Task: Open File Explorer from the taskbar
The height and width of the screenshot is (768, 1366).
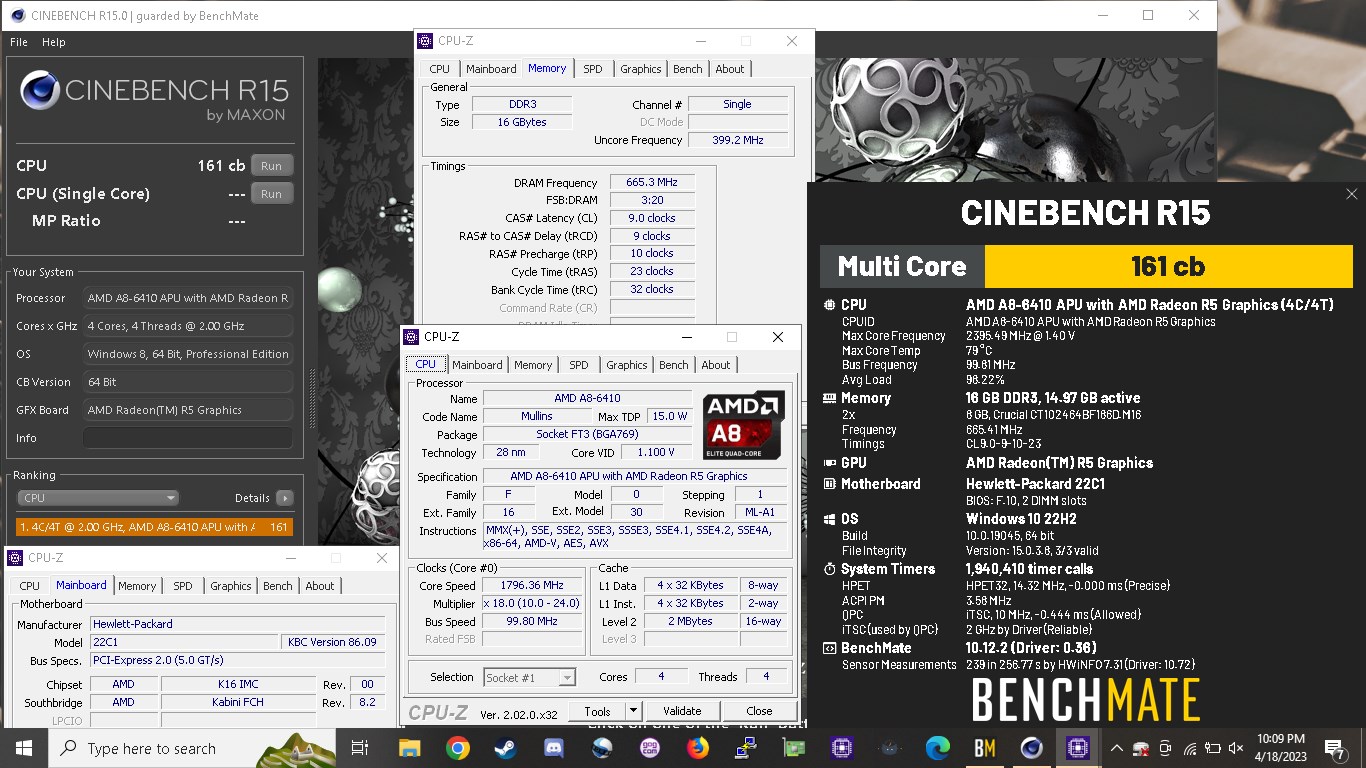Action: click(410, 748)
